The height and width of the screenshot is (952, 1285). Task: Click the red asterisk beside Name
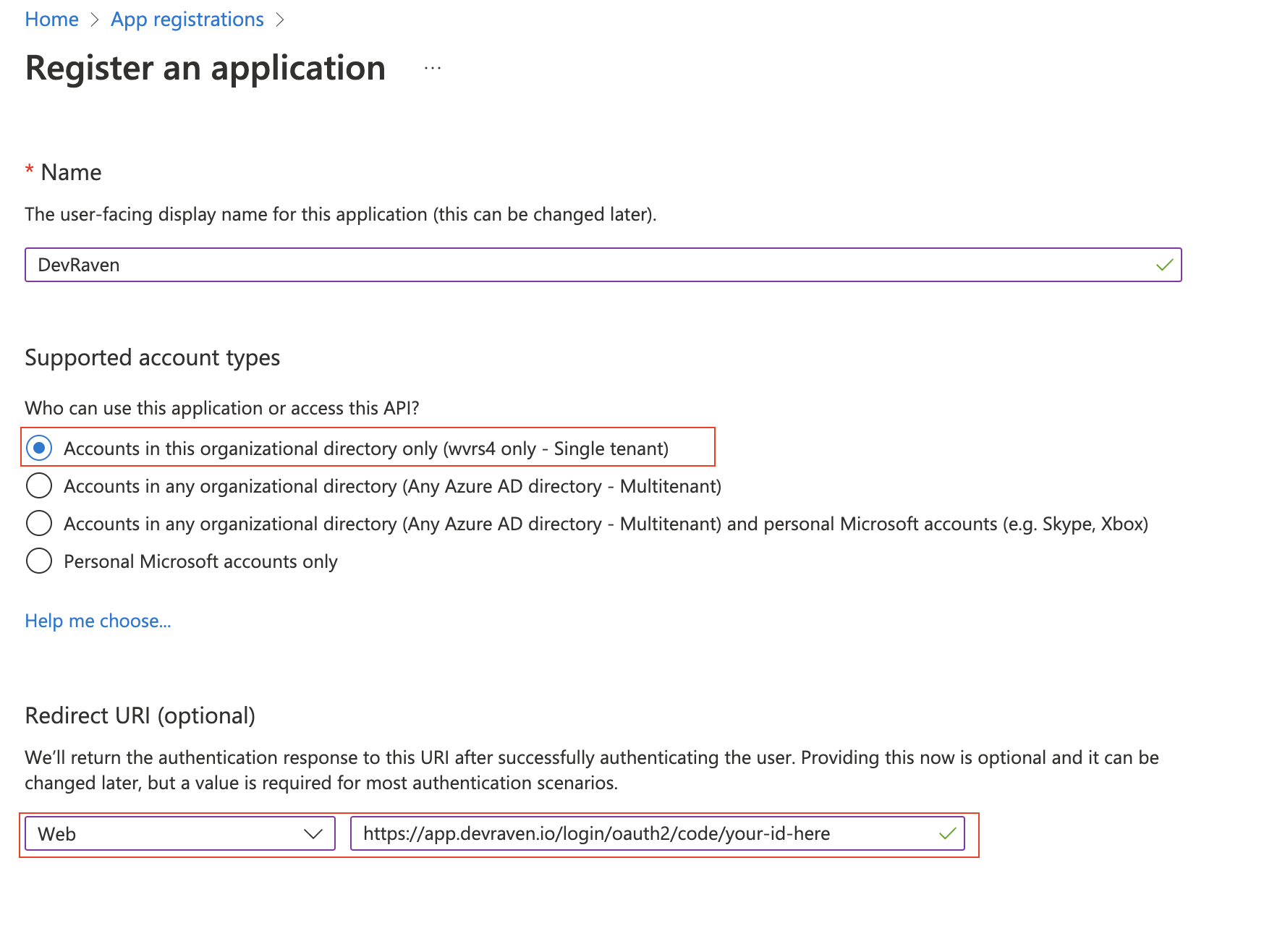[29, 169]
